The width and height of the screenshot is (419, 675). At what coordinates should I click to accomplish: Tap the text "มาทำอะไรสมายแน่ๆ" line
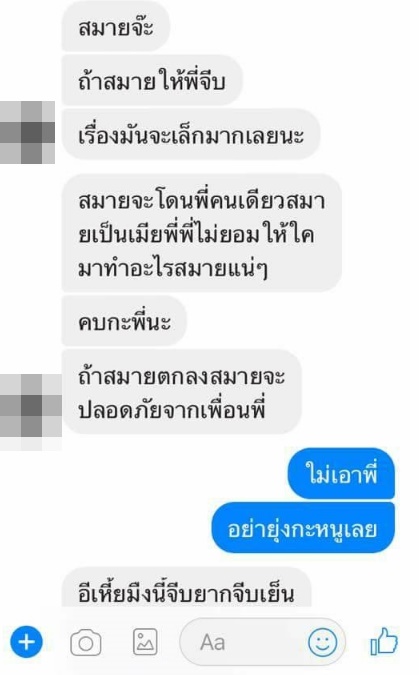(x=173, y=269)
